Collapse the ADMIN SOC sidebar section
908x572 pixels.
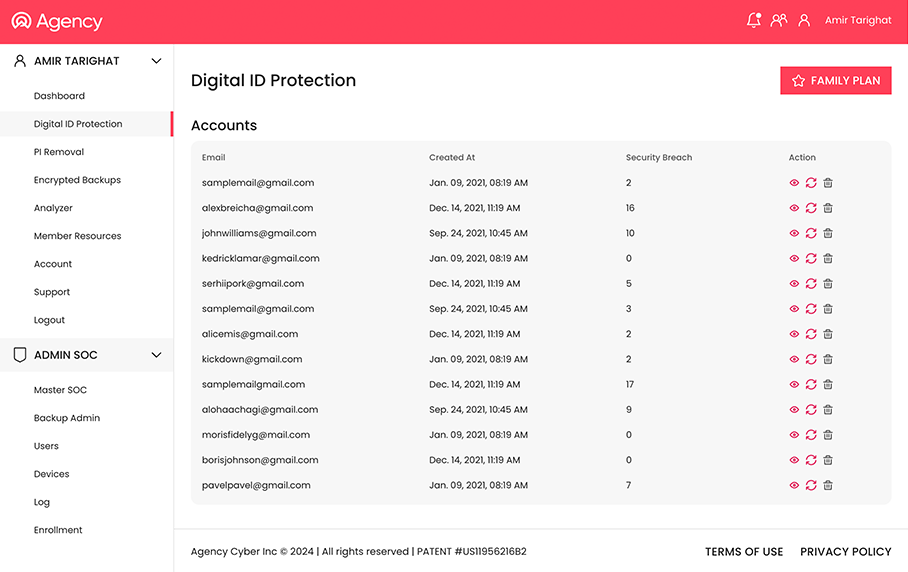point(156,355)
